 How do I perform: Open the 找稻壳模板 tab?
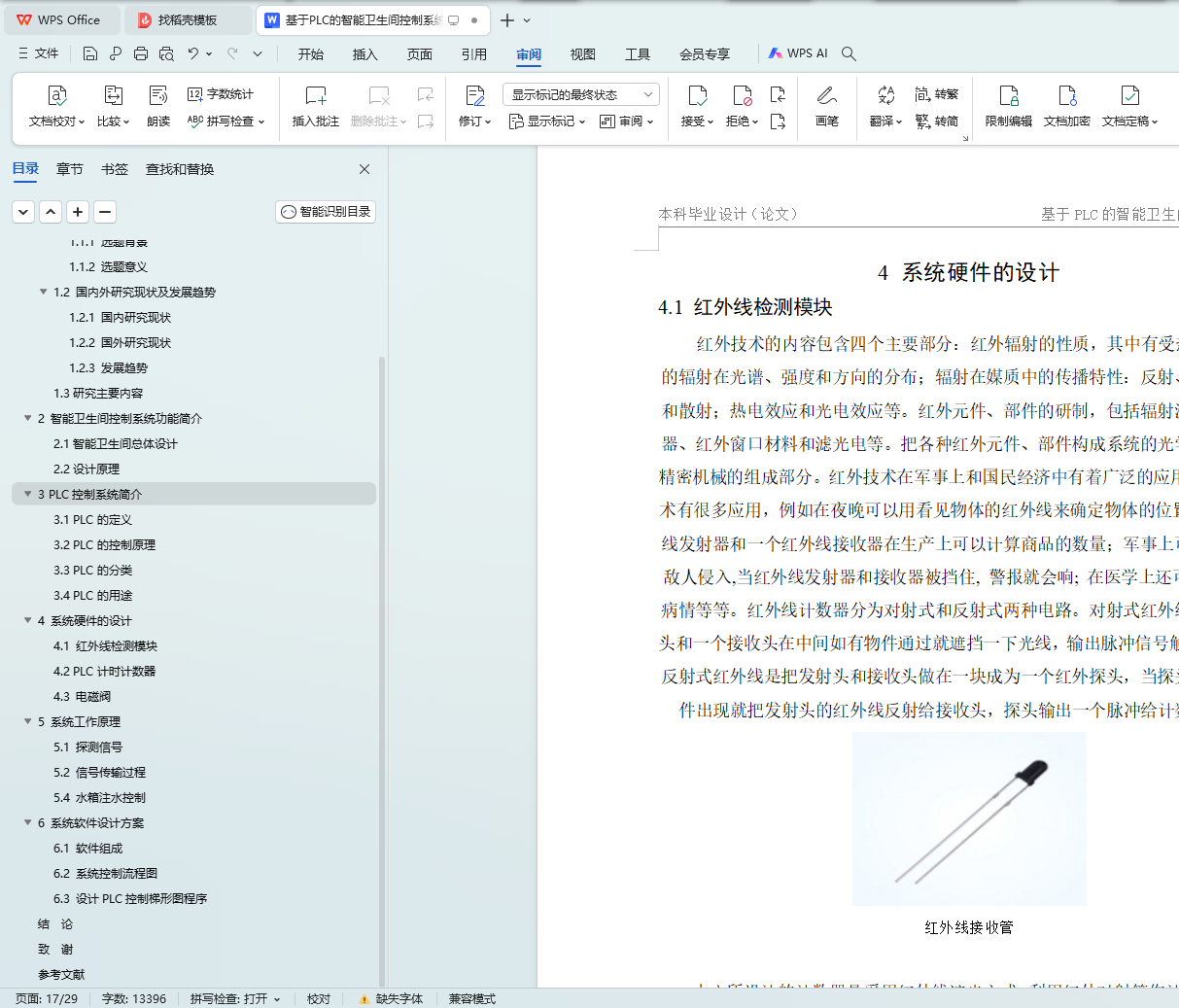(189, 20)
